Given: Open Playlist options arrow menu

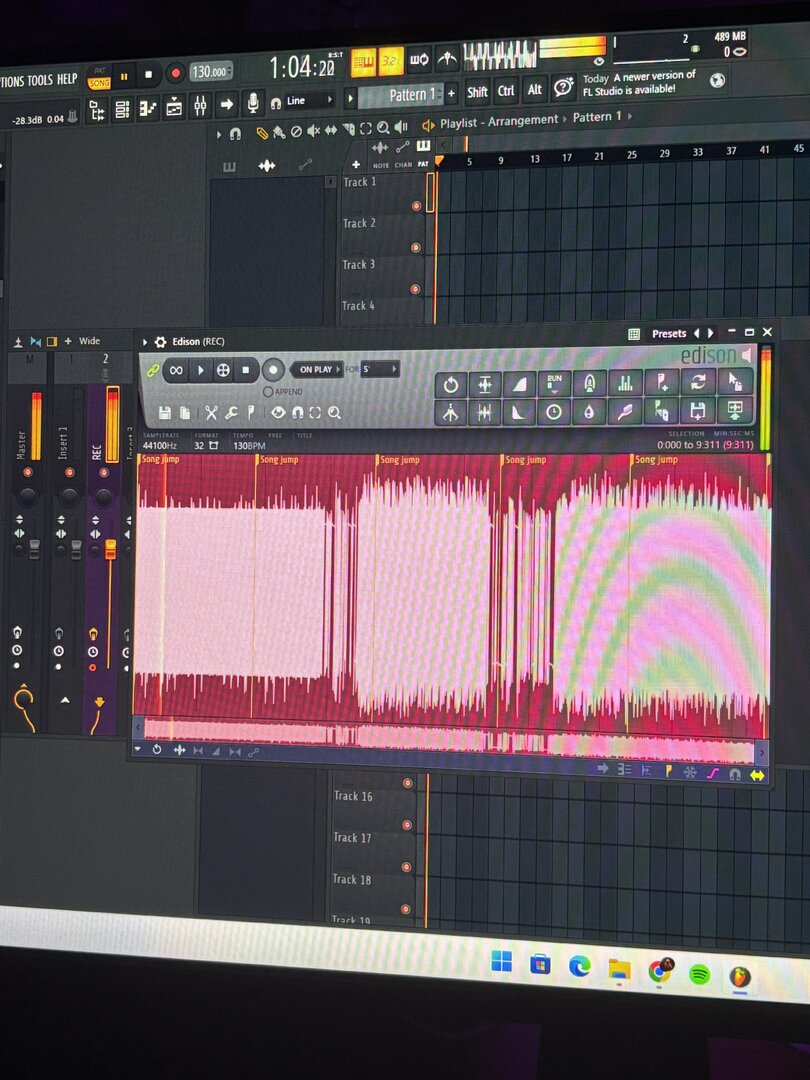Looking at the screenshot, I should click(x=219, y=134).
